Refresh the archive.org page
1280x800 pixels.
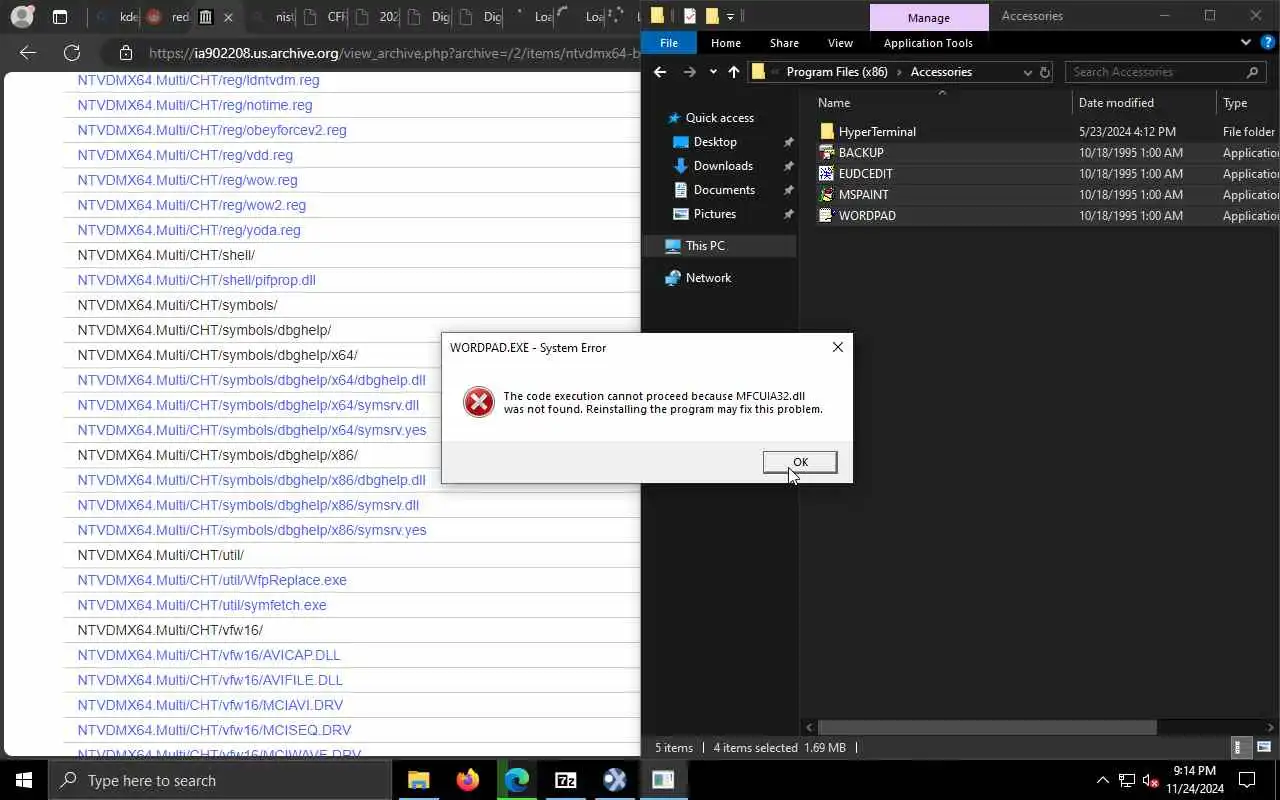[x=72, y=53]
